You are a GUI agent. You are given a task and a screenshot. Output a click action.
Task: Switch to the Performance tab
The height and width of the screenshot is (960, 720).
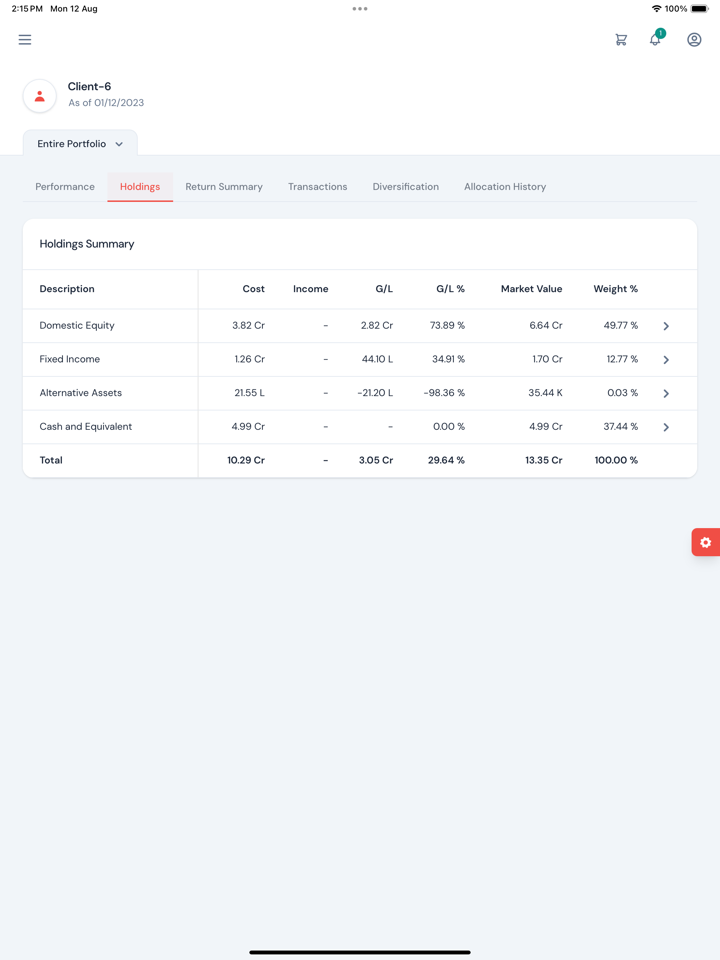(65, 187)
